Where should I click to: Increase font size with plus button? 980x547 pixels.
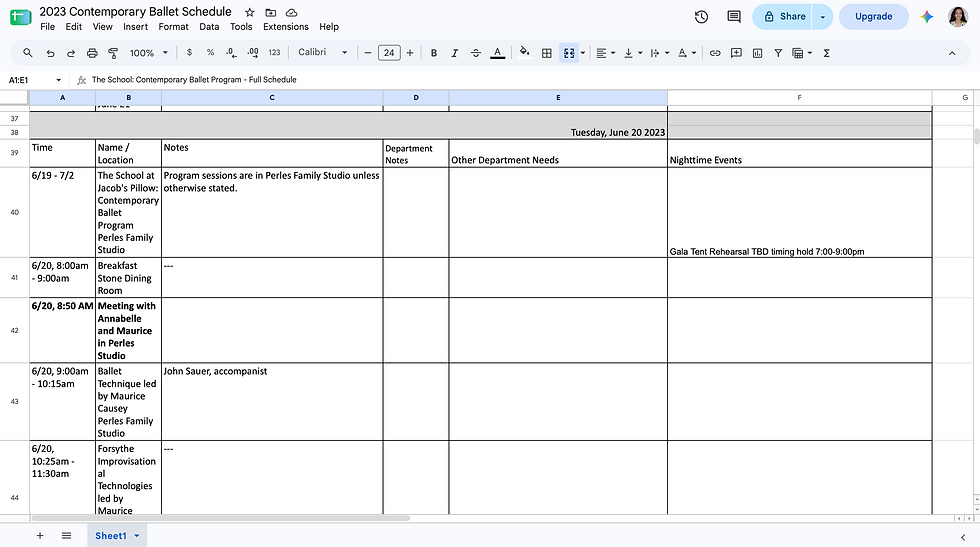pyautogui.click(x=410, y=53)
